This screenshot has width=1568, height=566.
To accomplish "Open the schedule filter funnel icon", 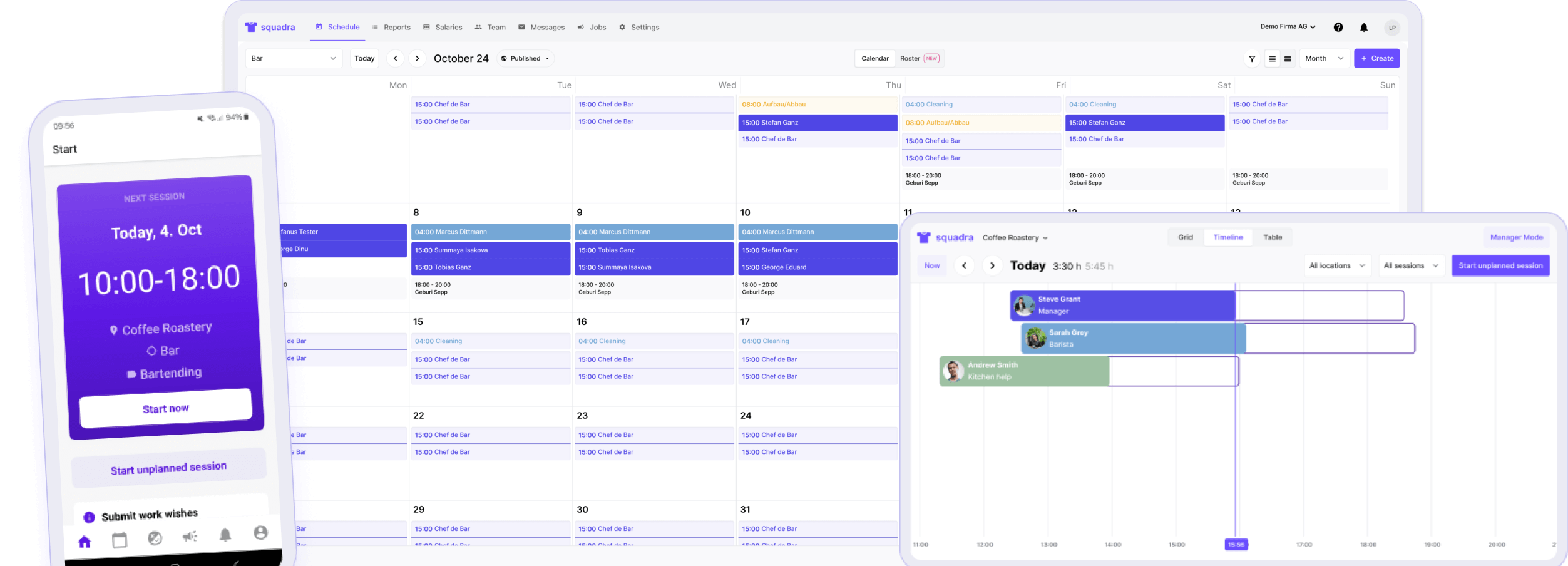I will point(1251,59).
